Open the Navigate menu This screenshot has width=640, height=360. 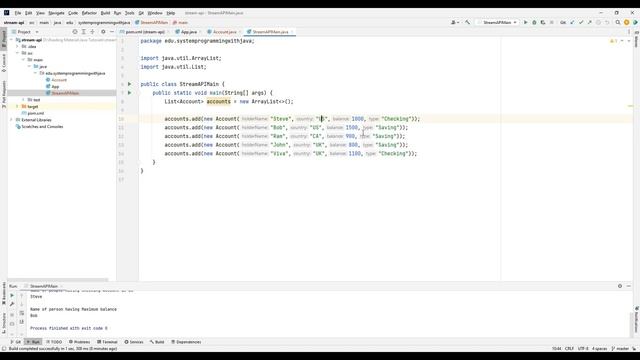(56, 13)
